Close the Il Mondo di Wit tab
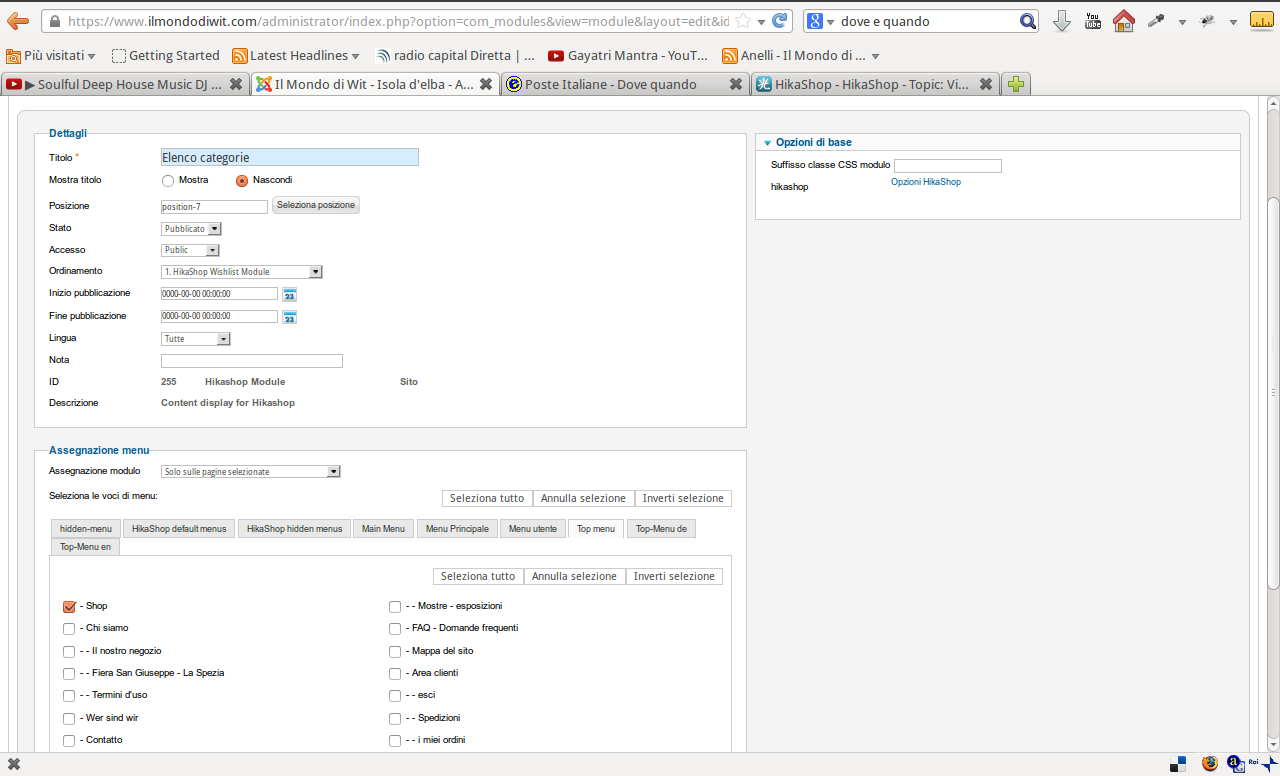This screenshot has width=1280, height=776. pyautogui.click(x=486, y=85)
